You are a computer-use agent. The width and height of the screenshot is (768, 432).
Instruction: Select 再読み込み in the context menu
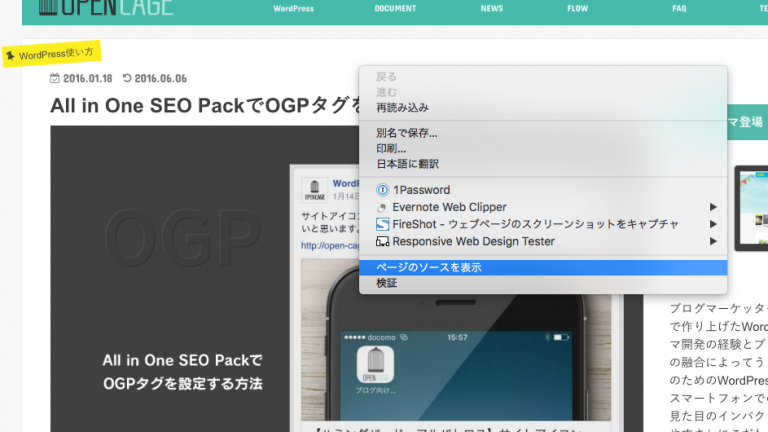pyautogui.click(x=543, y=108)
